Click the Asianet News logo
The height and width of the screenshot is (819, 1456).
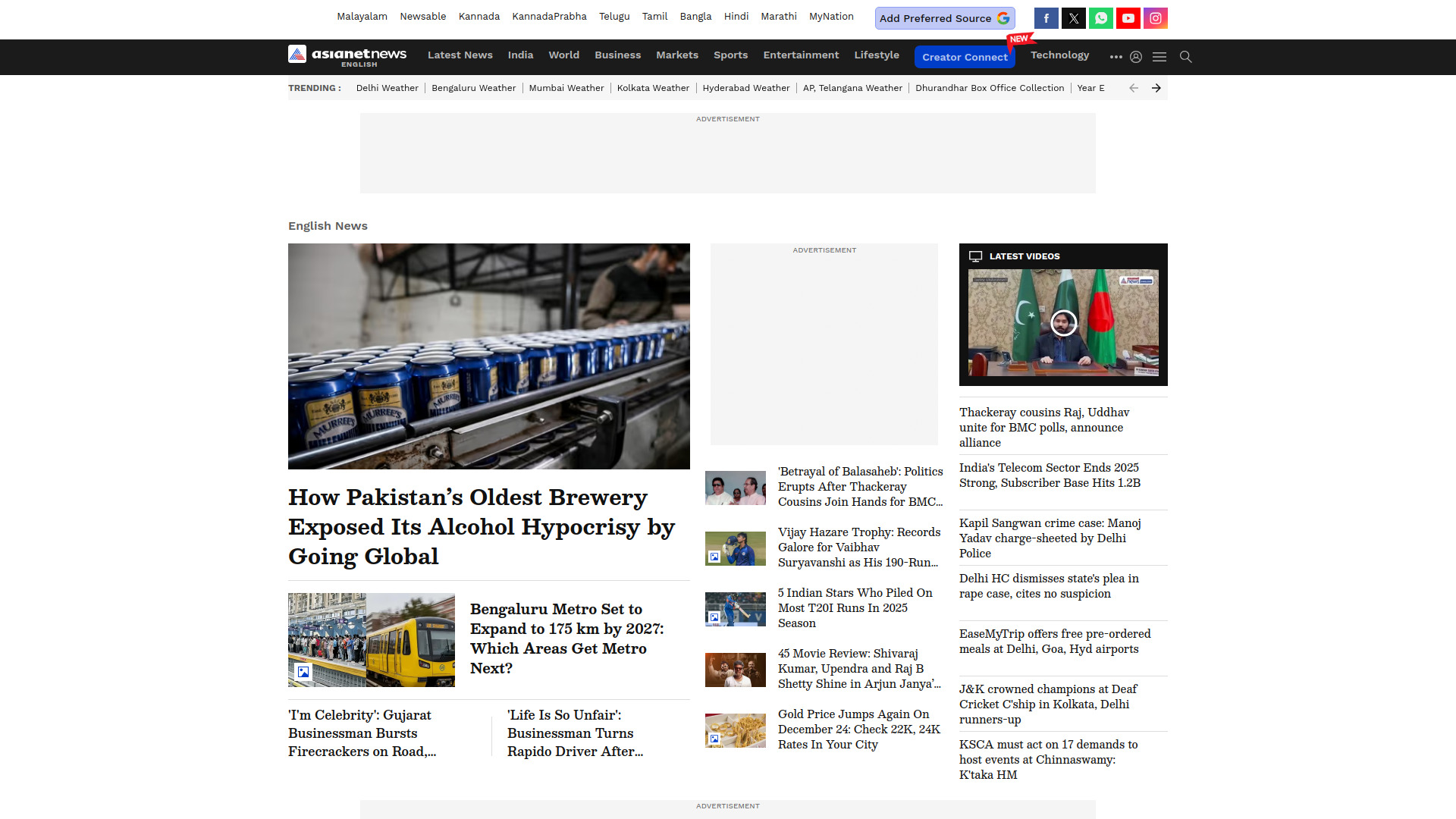pos(347,56)
